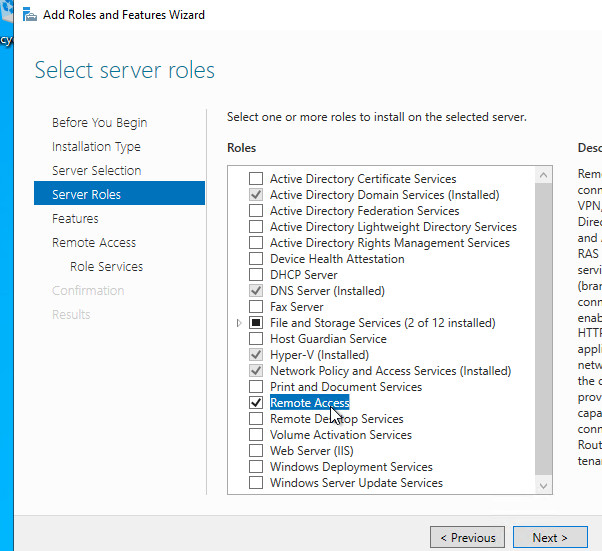Click the Previous button
Viewport: 602px width, 551px height.
(x=467, y=537)
